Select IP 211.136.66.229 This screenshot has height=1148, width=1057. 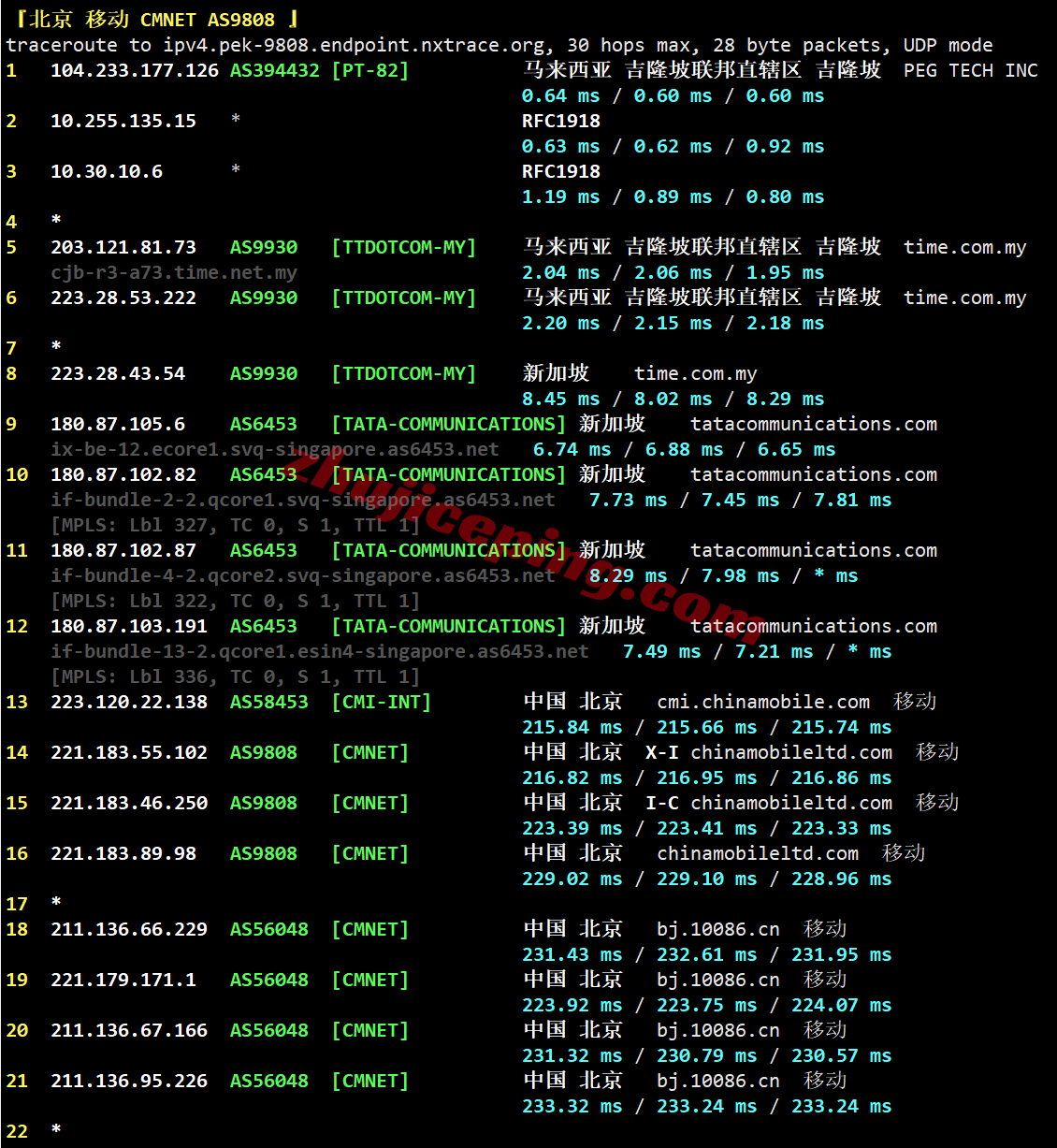[129, 929]
